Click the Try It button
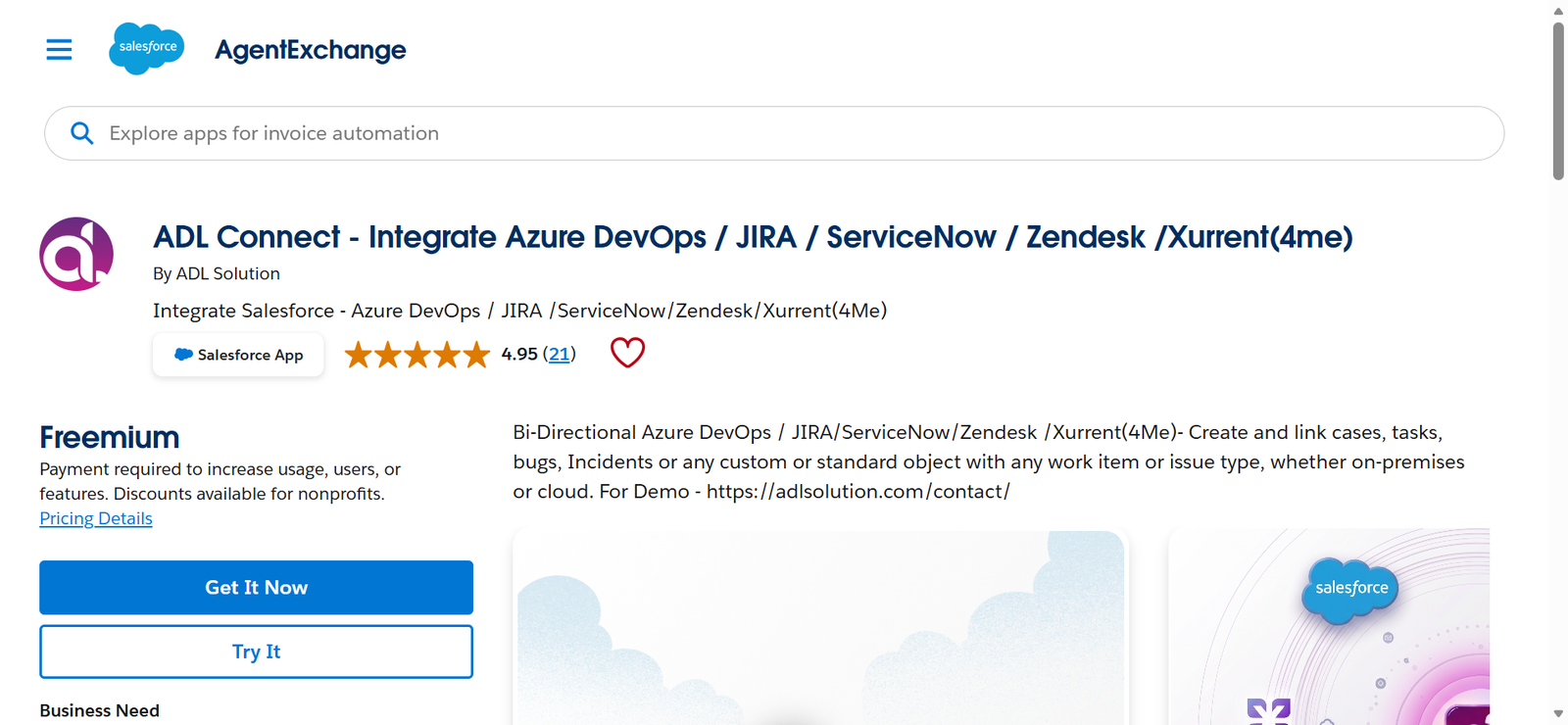 (x=256, y=652)
